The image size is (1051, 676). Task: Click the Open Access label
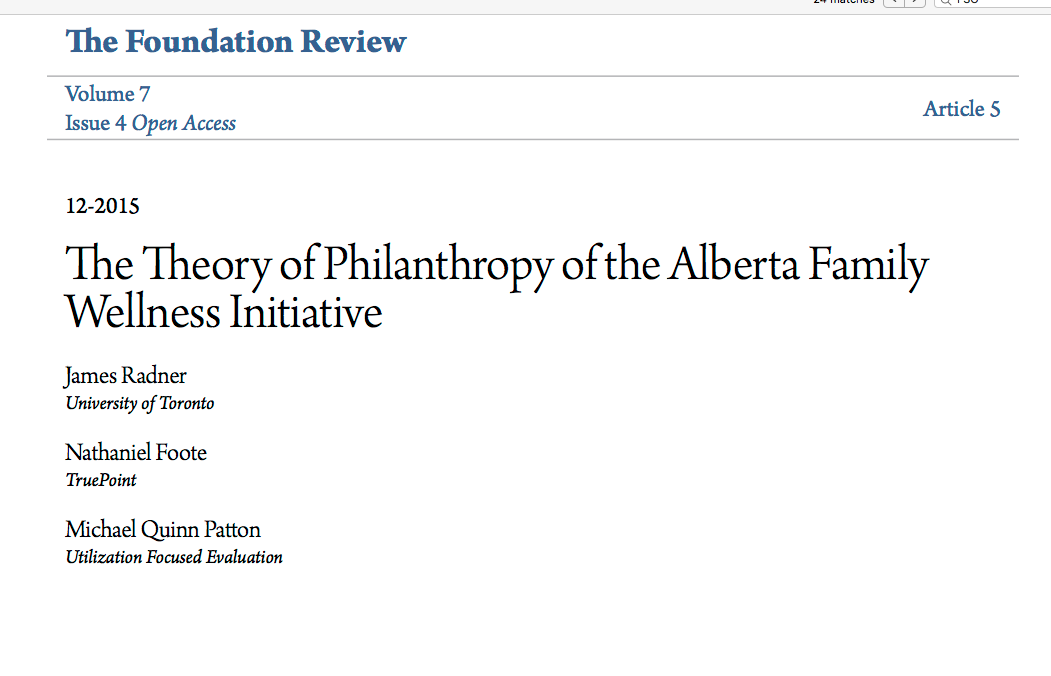pyautogui.click(x=184, y=123)
